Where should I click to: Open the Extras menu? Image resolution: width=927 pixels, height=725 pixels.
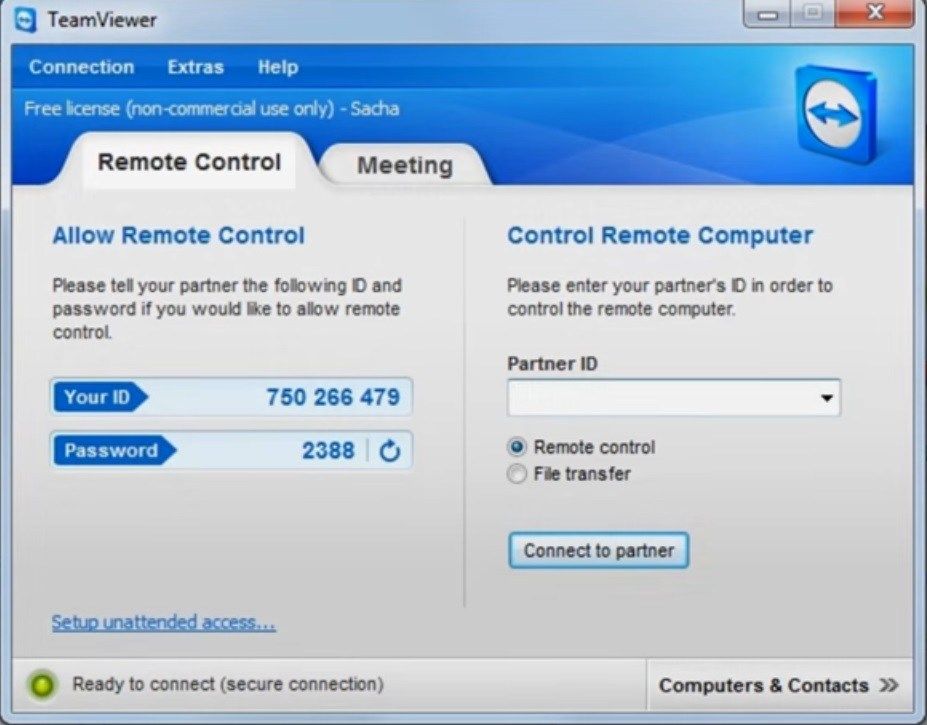[196, 67]
